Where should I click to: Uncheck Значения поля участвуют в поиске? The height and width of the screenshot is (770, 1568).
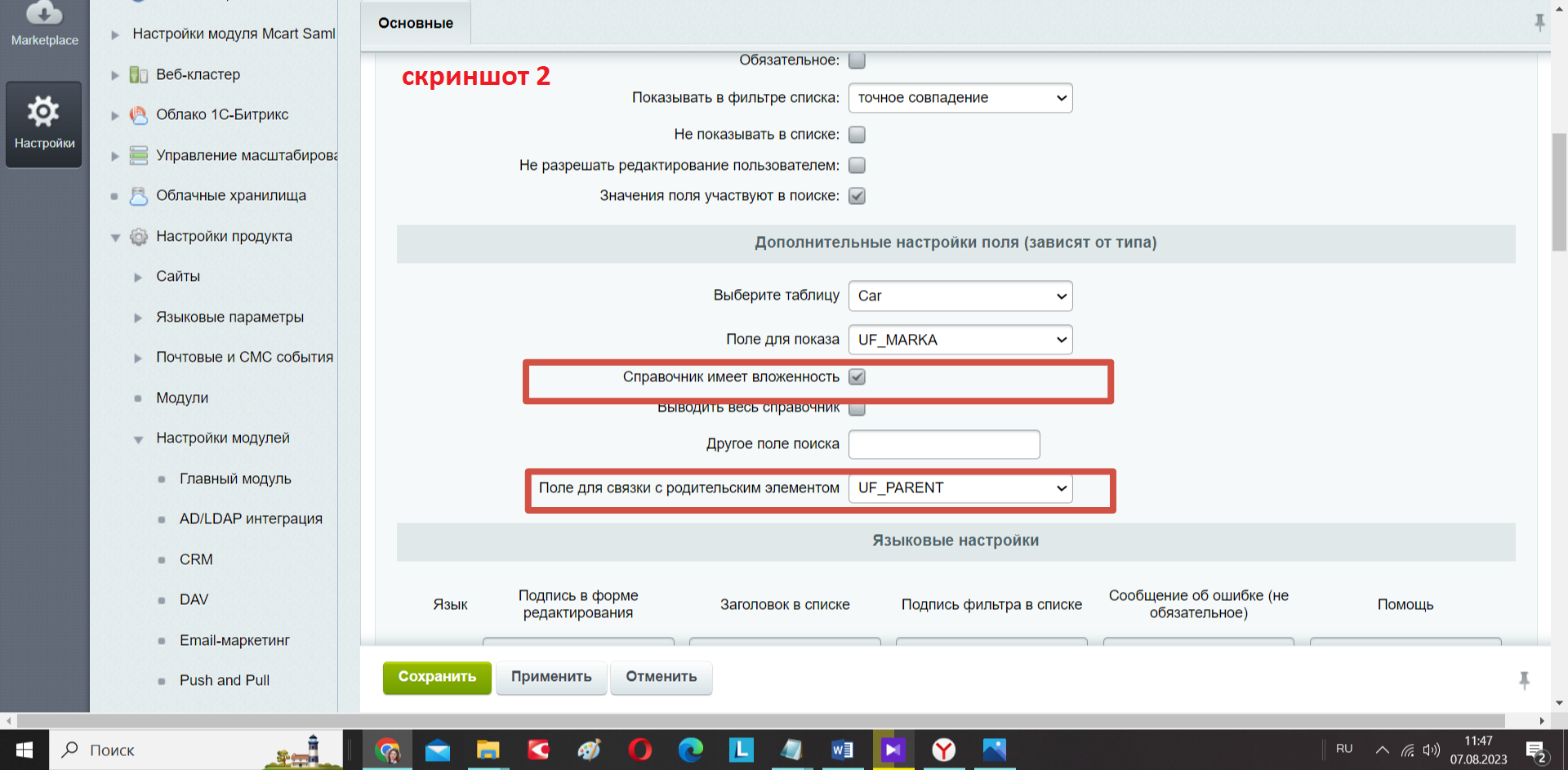tap(857, 196)
